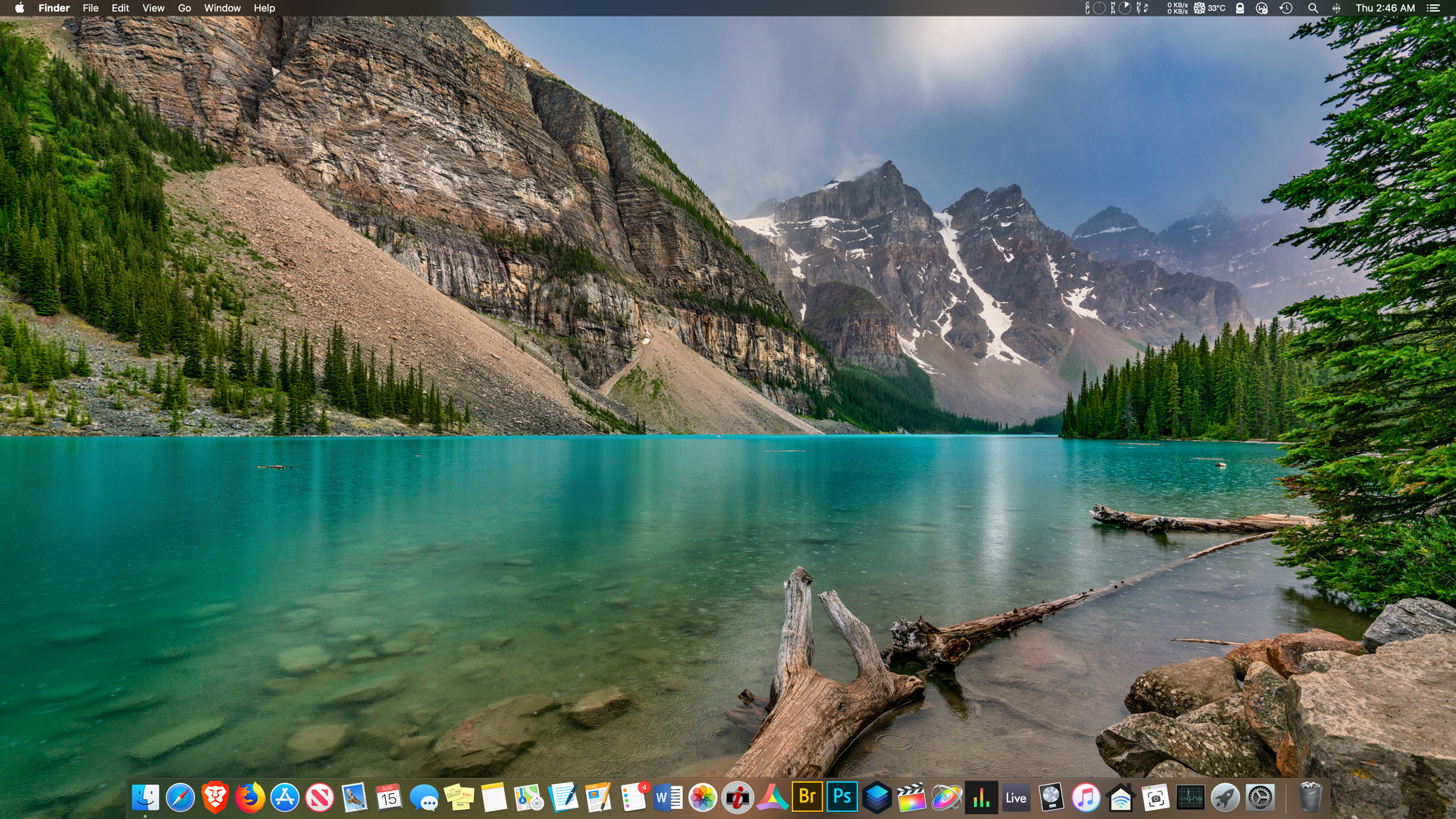This screenshot has width=1456, height=819.
Task: Open Ableton Live from the Dock
Action: pyautogui.click(x=1016, y=798)
